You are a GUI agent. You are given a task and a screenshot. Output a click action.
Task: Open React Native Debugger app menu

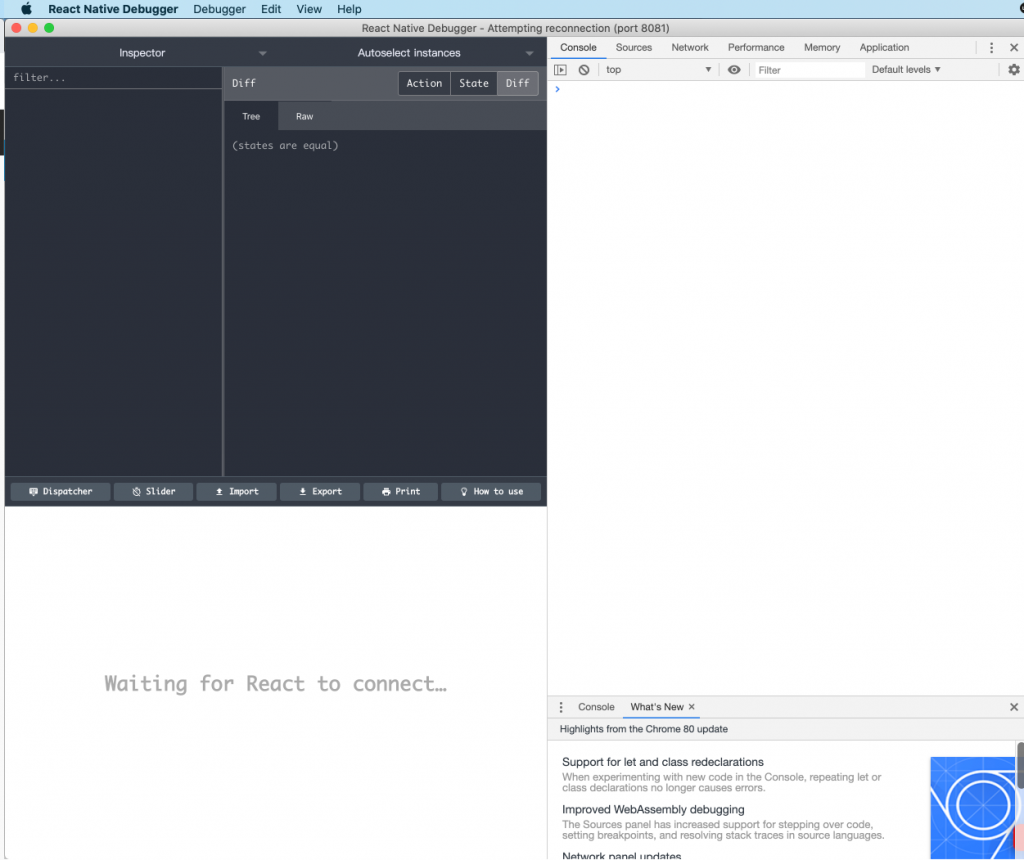tap(113, 9)
